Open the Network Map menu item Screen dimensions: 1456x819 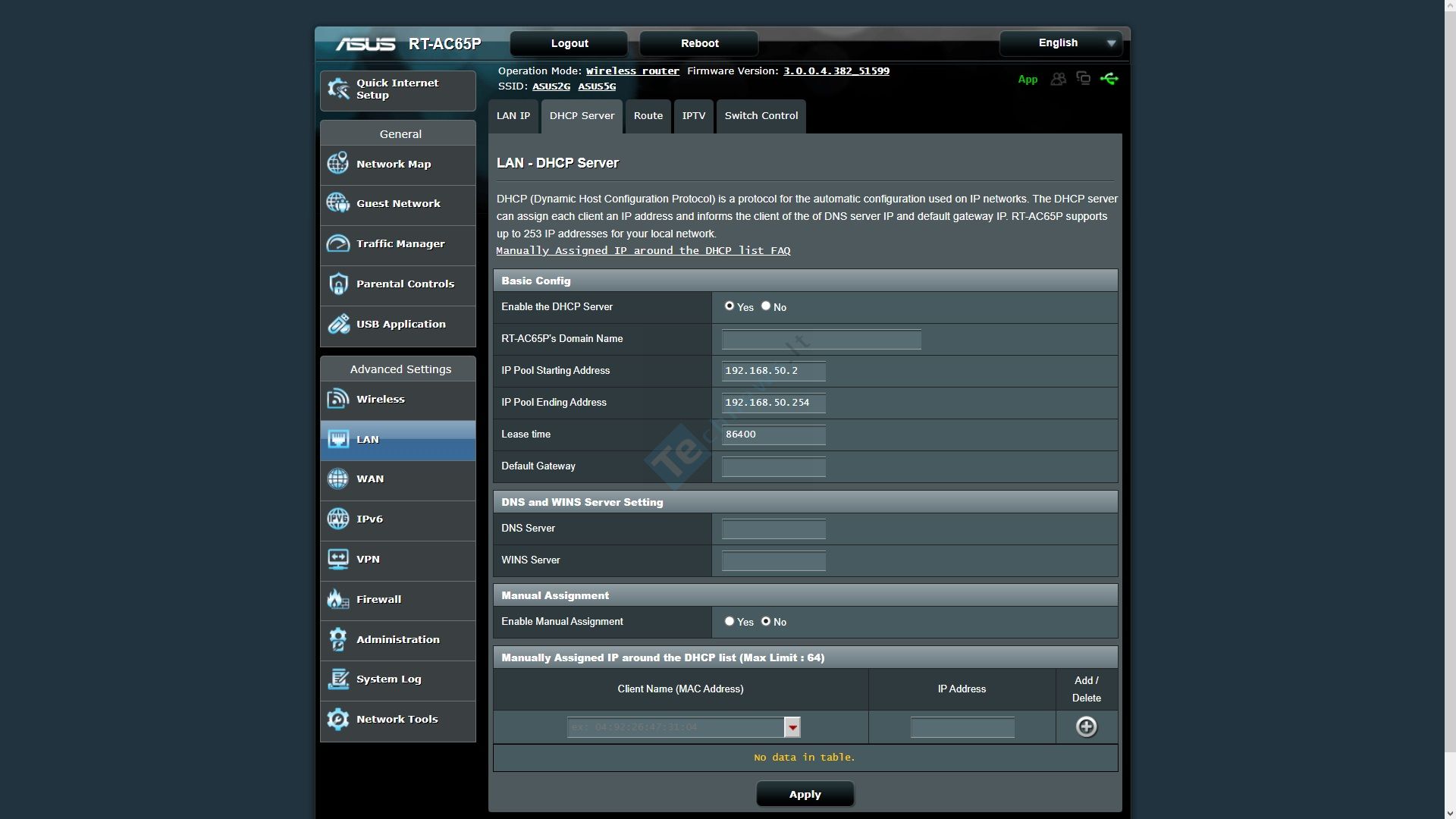point(398,165)
